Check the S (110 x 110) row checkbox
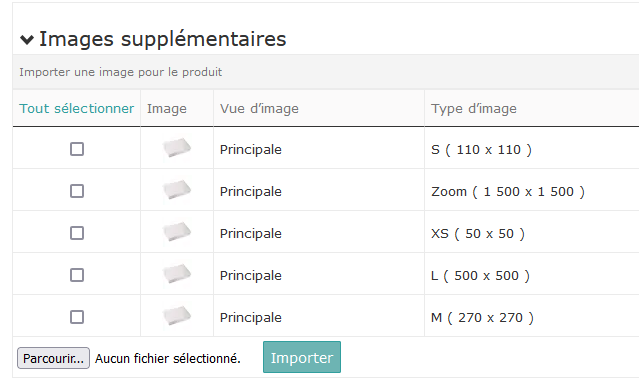639x383 pixels. click(77, 149)
